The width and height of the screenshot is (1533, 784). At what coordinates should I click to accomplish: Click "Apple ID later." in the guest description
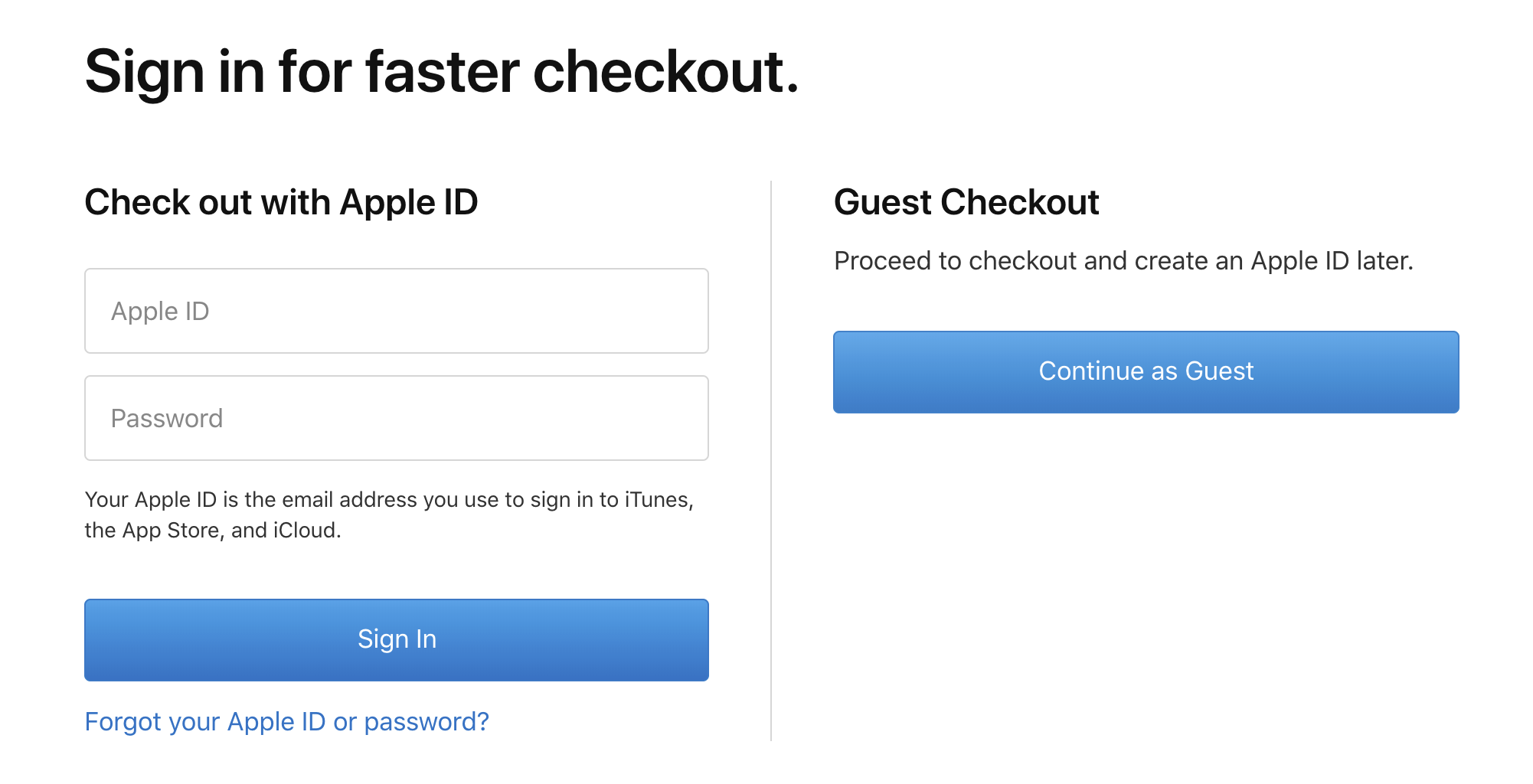[1331, 261]
